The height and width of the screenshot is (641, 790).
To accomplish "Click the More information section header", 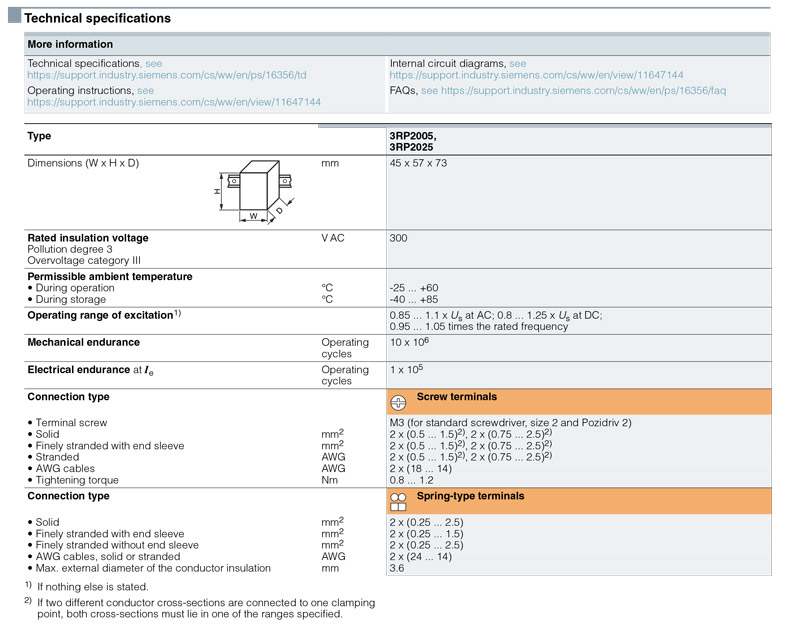I will 70,44.
